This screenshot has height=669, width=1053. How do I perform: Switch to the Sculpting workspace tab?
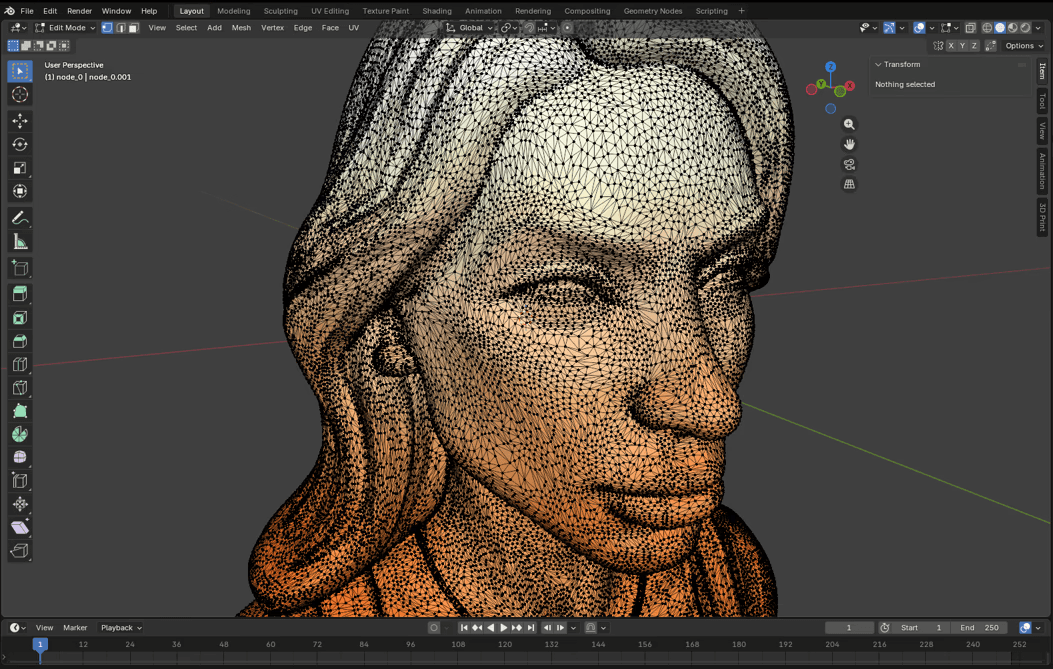point(280,11)
